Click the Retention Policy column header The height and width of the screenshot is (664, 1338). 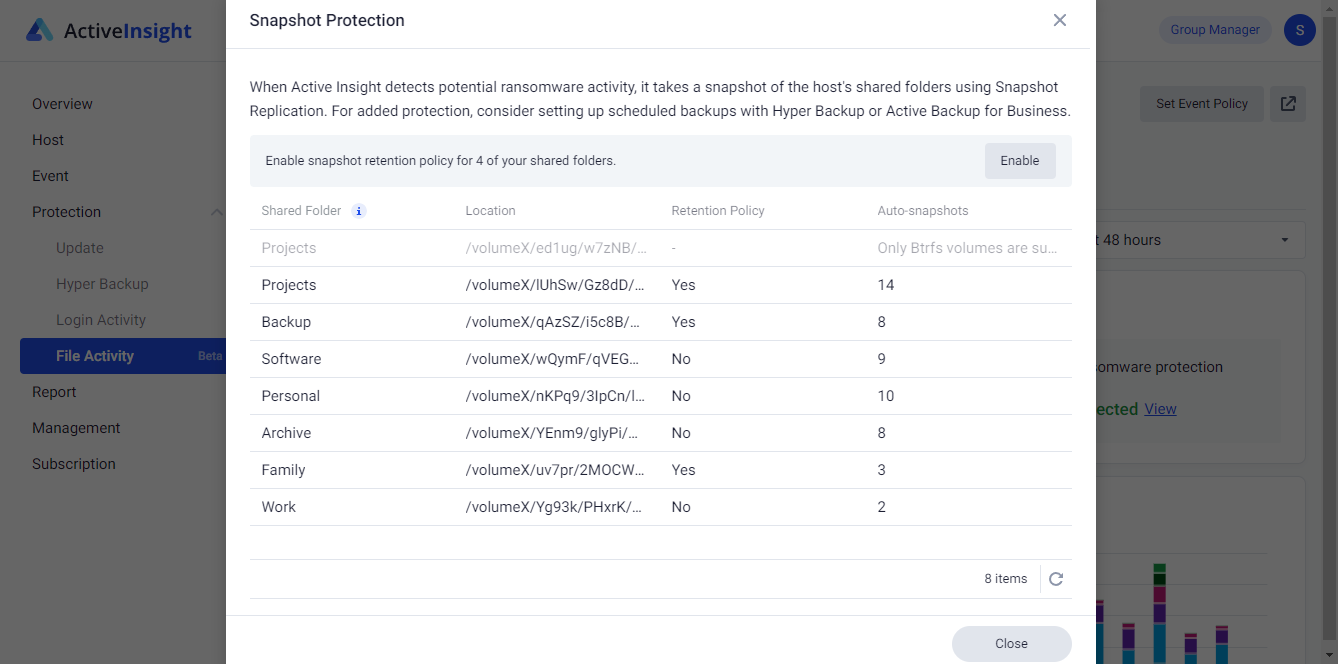tap(718, 211)
